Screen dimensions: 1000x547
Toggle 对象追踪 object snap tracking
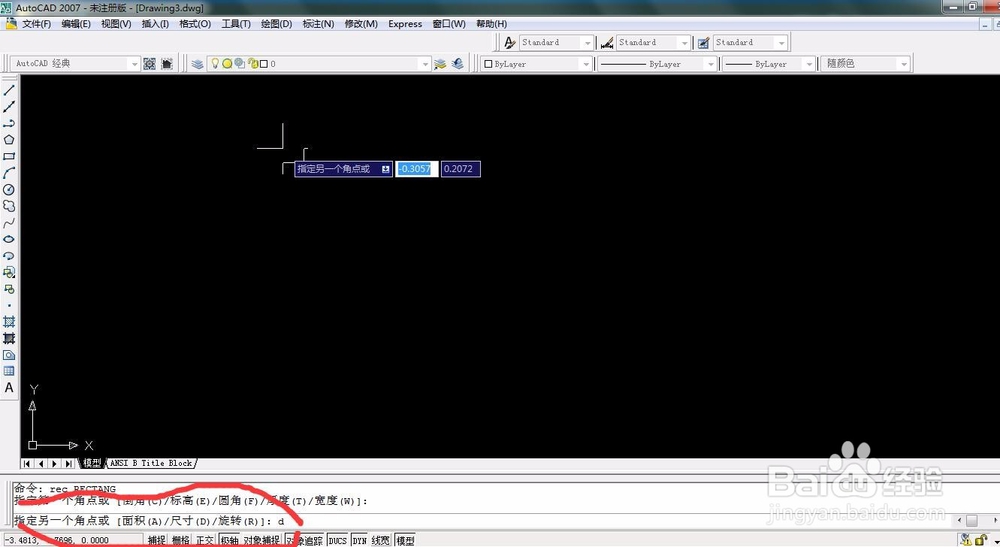pos(304,540)
